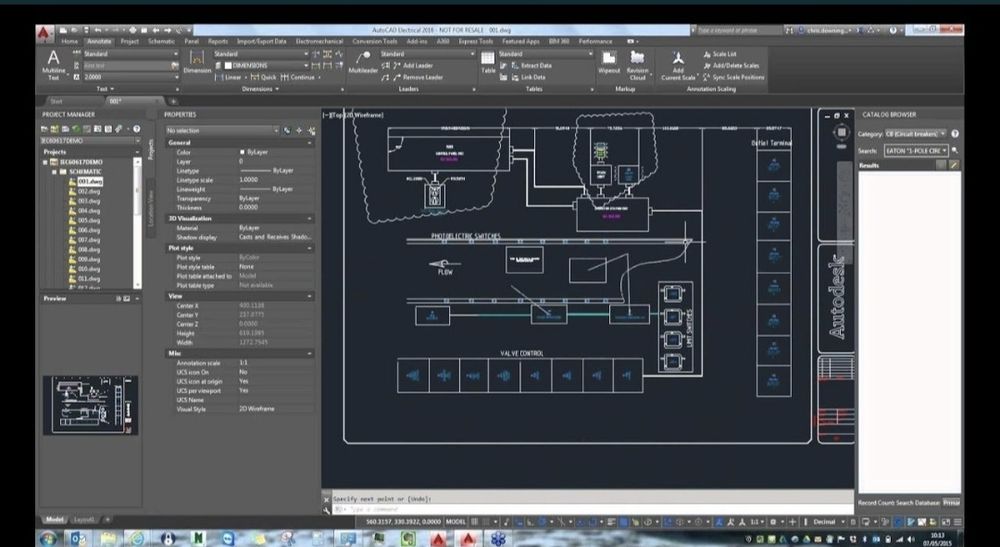1000x547 pixels.
Task: Toggle lineweight display in status bar
Action: tap(612, 521)
